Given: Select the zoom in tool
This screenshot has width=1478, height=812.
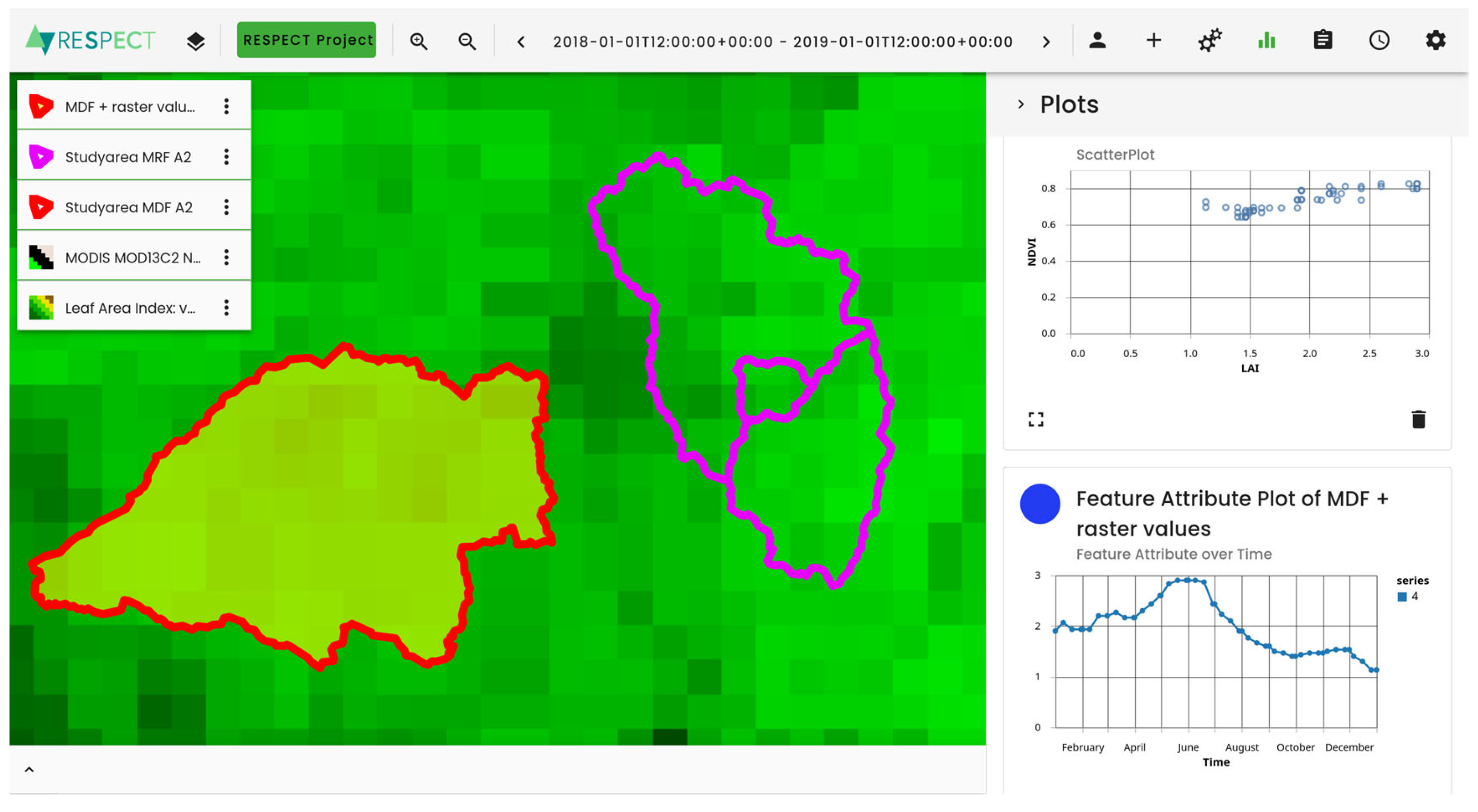Looking at the screenshot, I should pyautogui.click(x=418, y=41).
